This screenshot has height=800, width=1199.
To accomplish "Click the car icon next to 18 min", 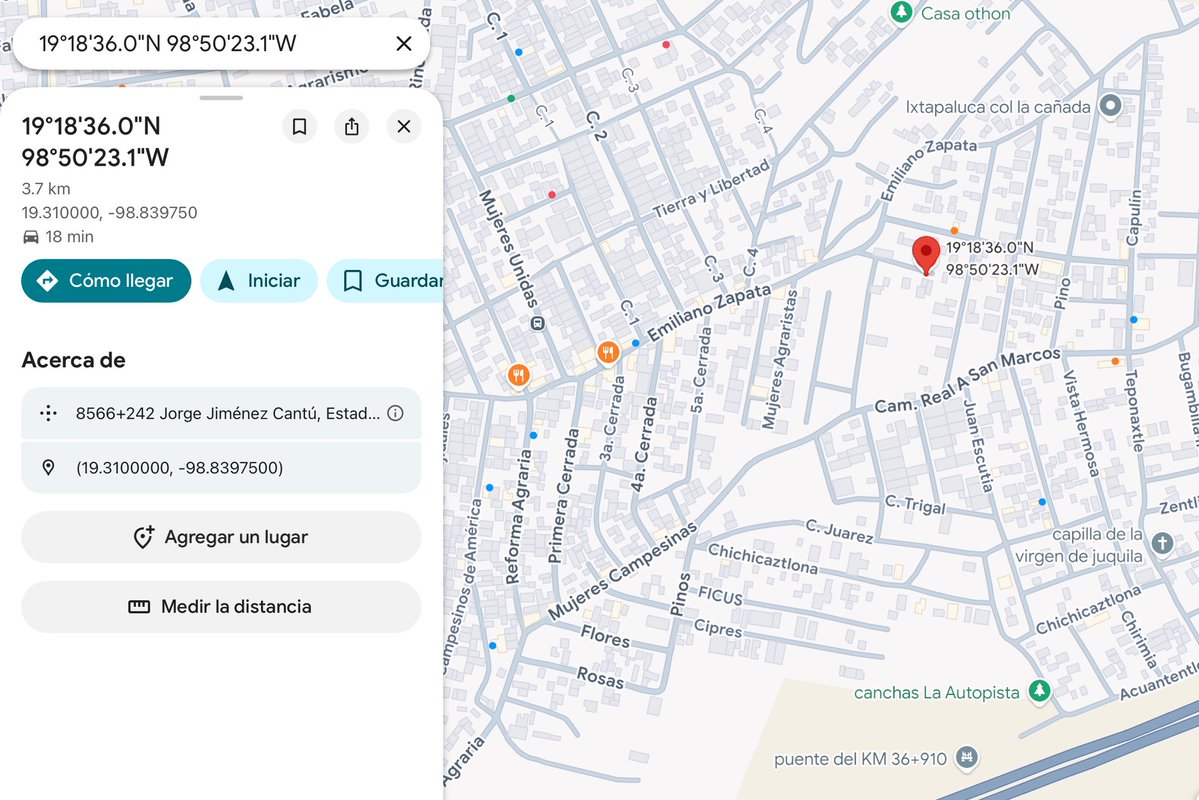I will (31, 237).
